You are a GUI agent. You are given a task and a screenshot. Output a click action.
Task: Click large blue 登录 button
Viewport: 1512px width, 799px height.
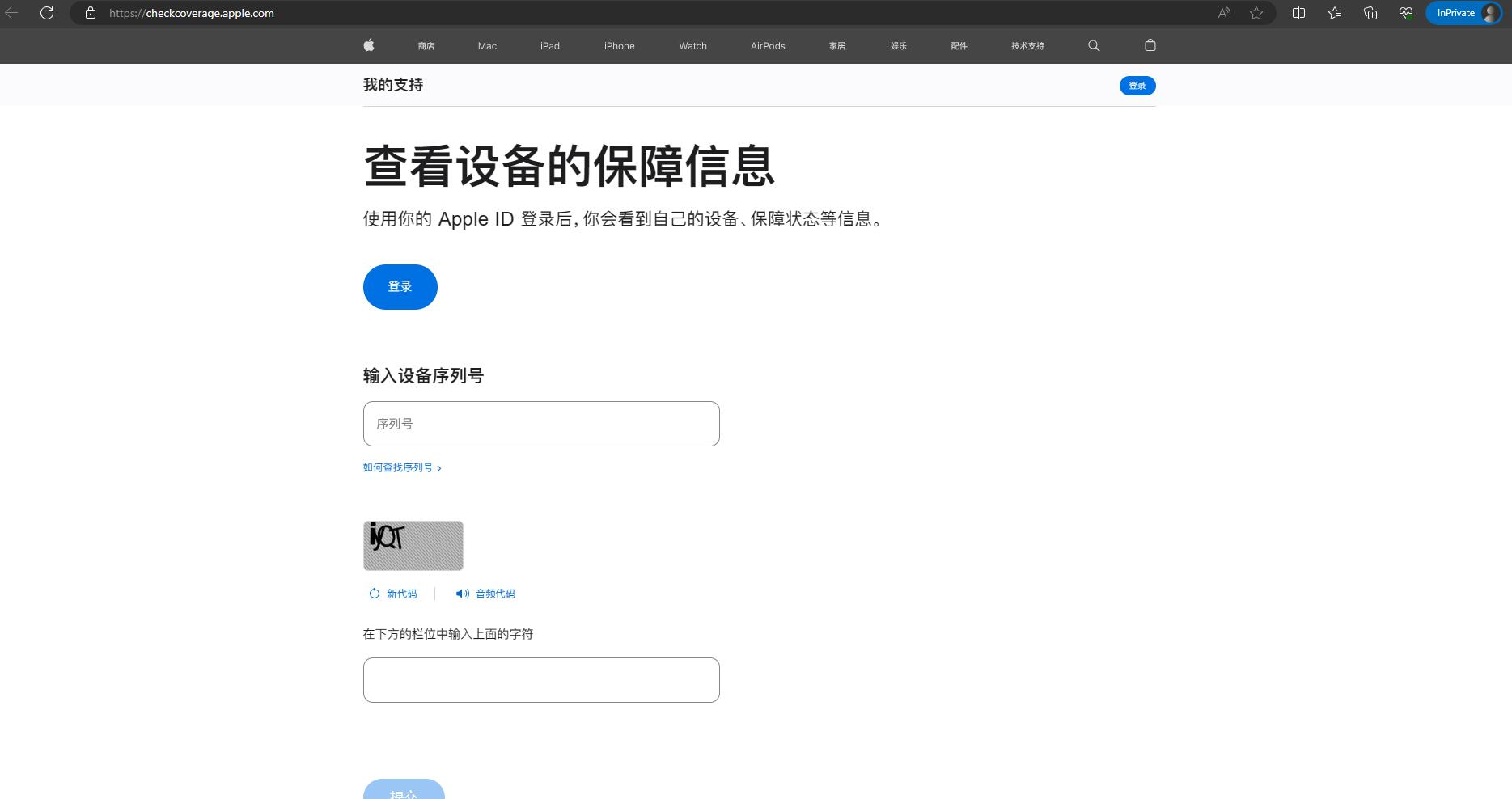[x=400, y=287]
